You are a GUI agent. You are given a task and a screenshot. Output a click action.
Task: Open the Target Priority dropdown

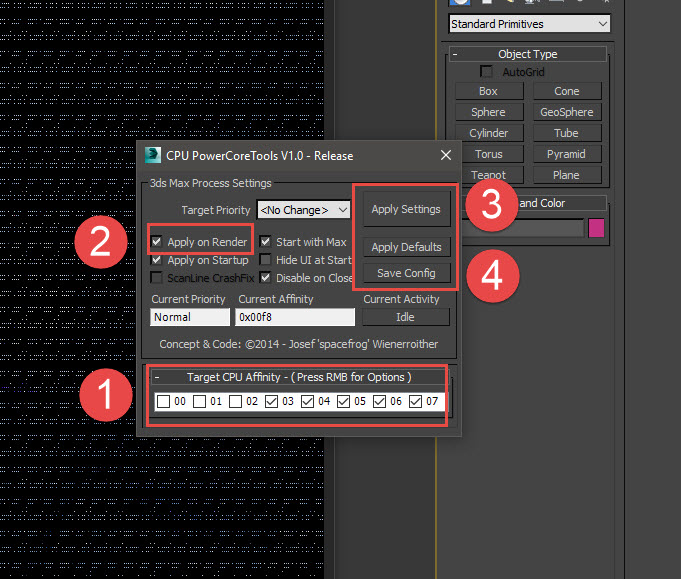(303, 210)
